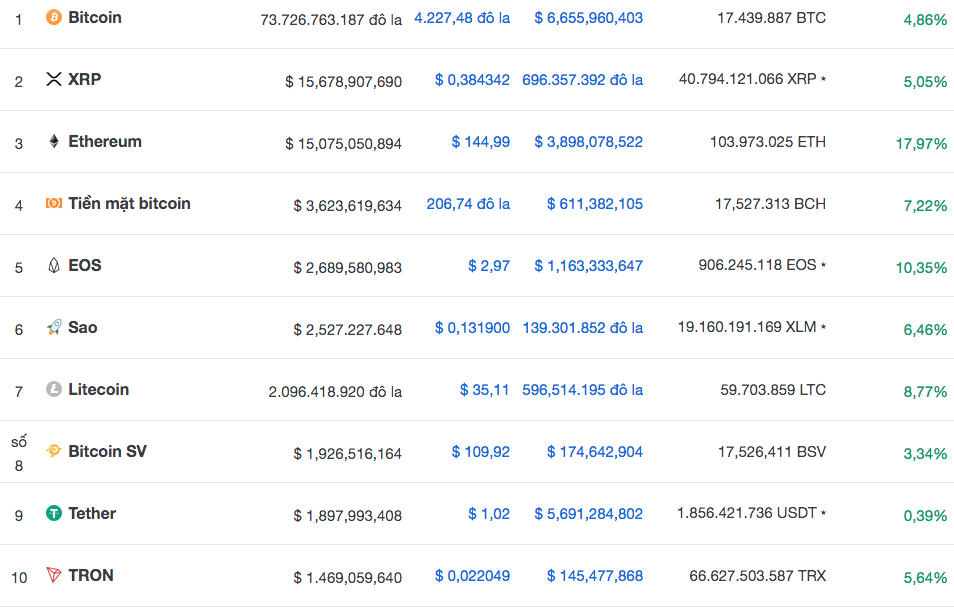This screenshot has height=609, width=954.
Task: Open the Sao coin name link
Action: 83,328
